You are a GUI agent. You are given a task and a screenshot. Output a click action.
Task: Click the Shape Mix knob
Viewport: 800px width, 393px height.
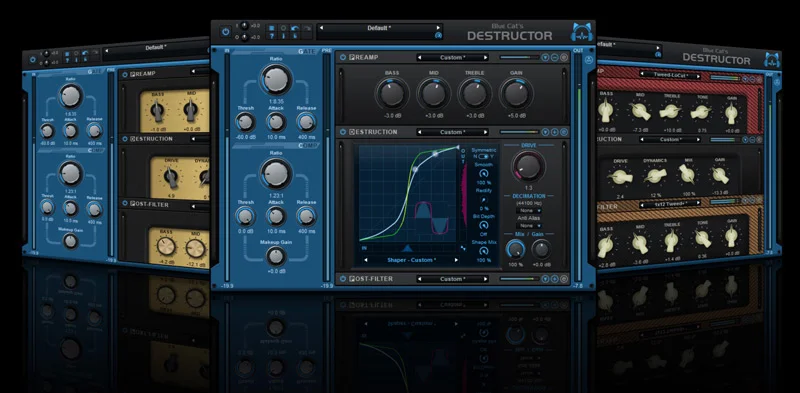[x=484, y=251]
